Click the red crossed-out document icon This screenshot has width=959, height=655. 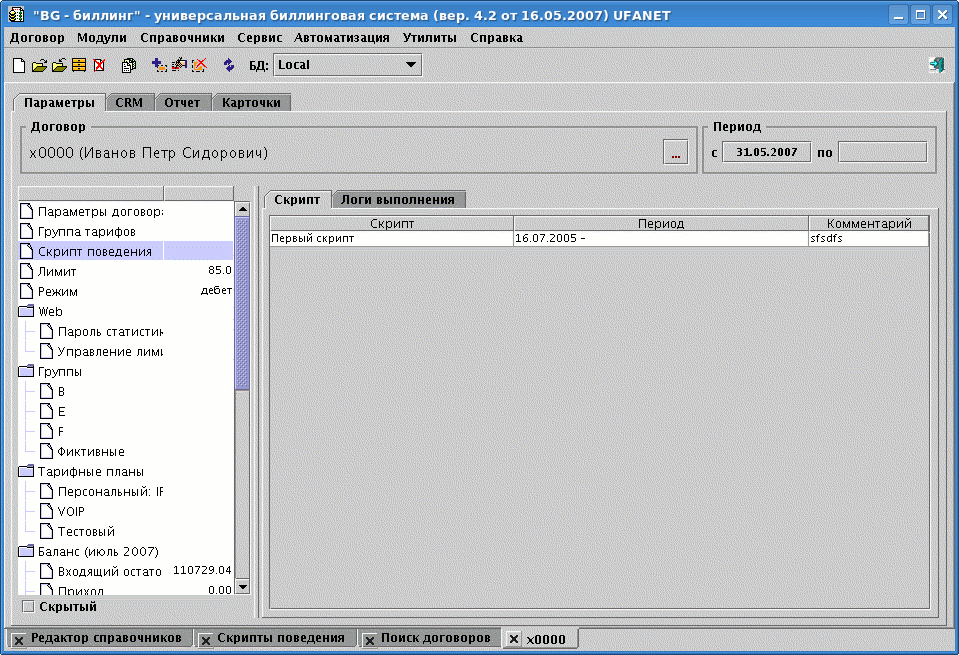point(99,65)
